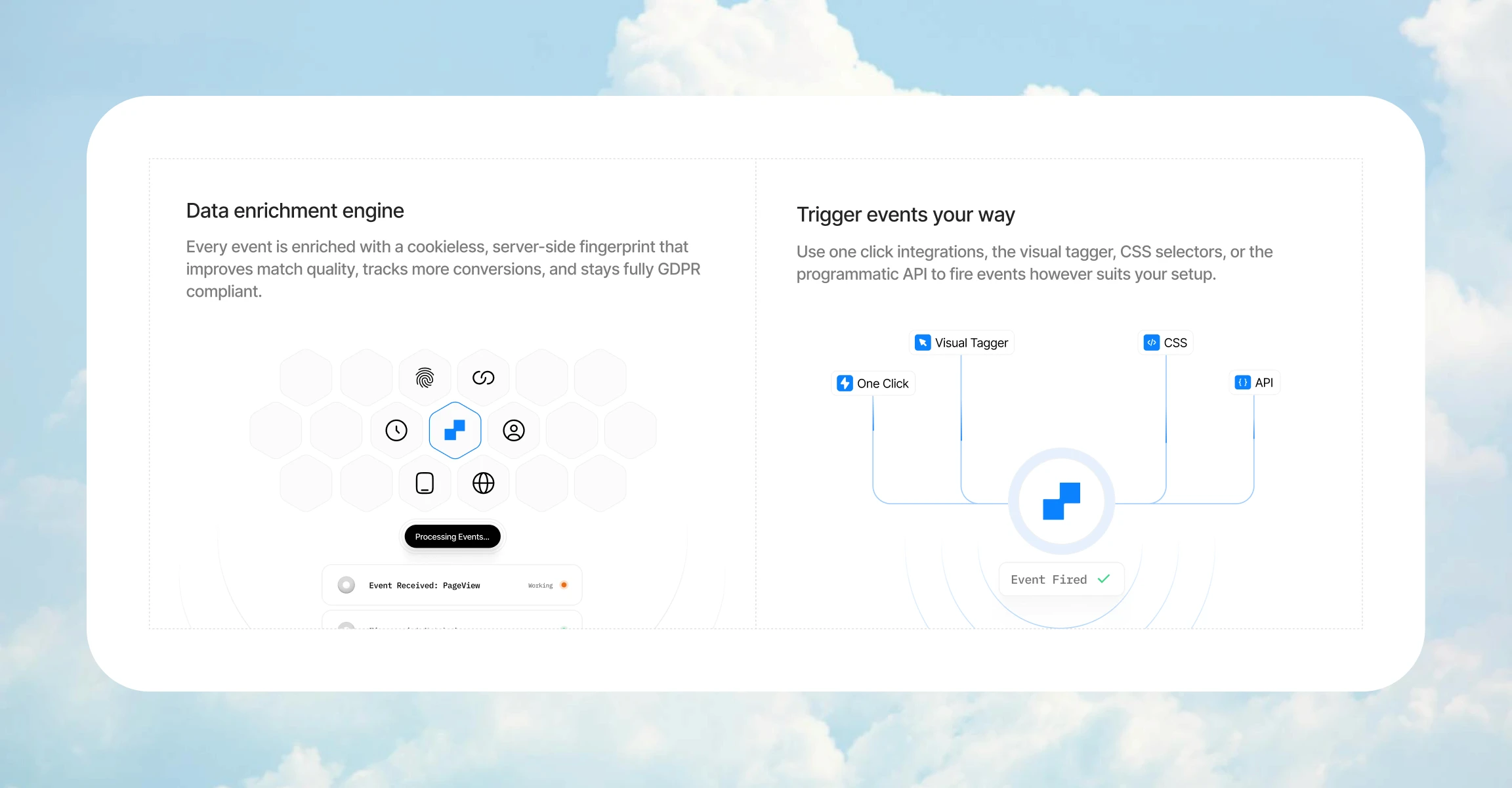Image resolution: width=1512 pixels, height=788 pixels.
Task: Select the CSS code brackets icon
Action: tap(1150, 342)
